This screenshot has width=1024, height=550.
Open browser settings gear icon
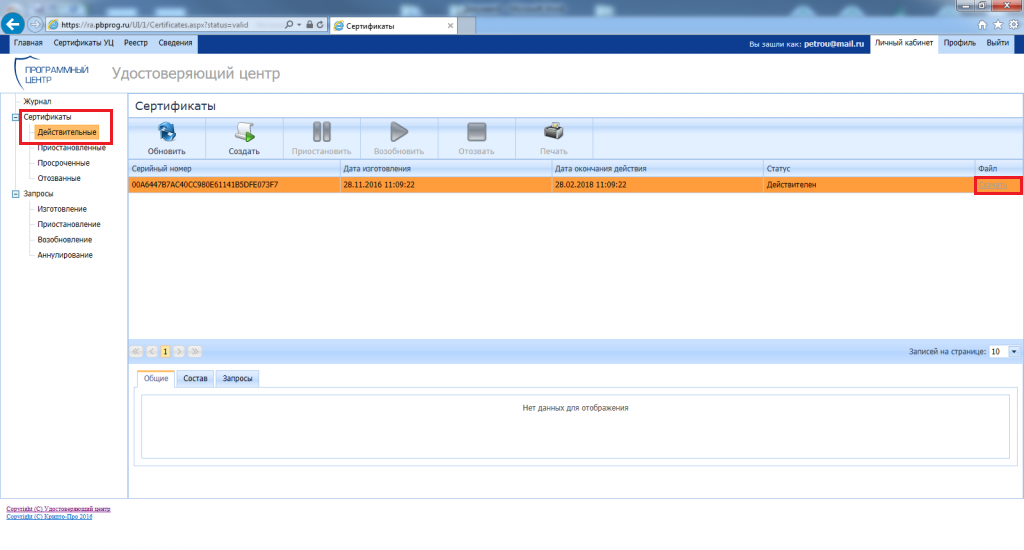click(x=1012, y=24)
